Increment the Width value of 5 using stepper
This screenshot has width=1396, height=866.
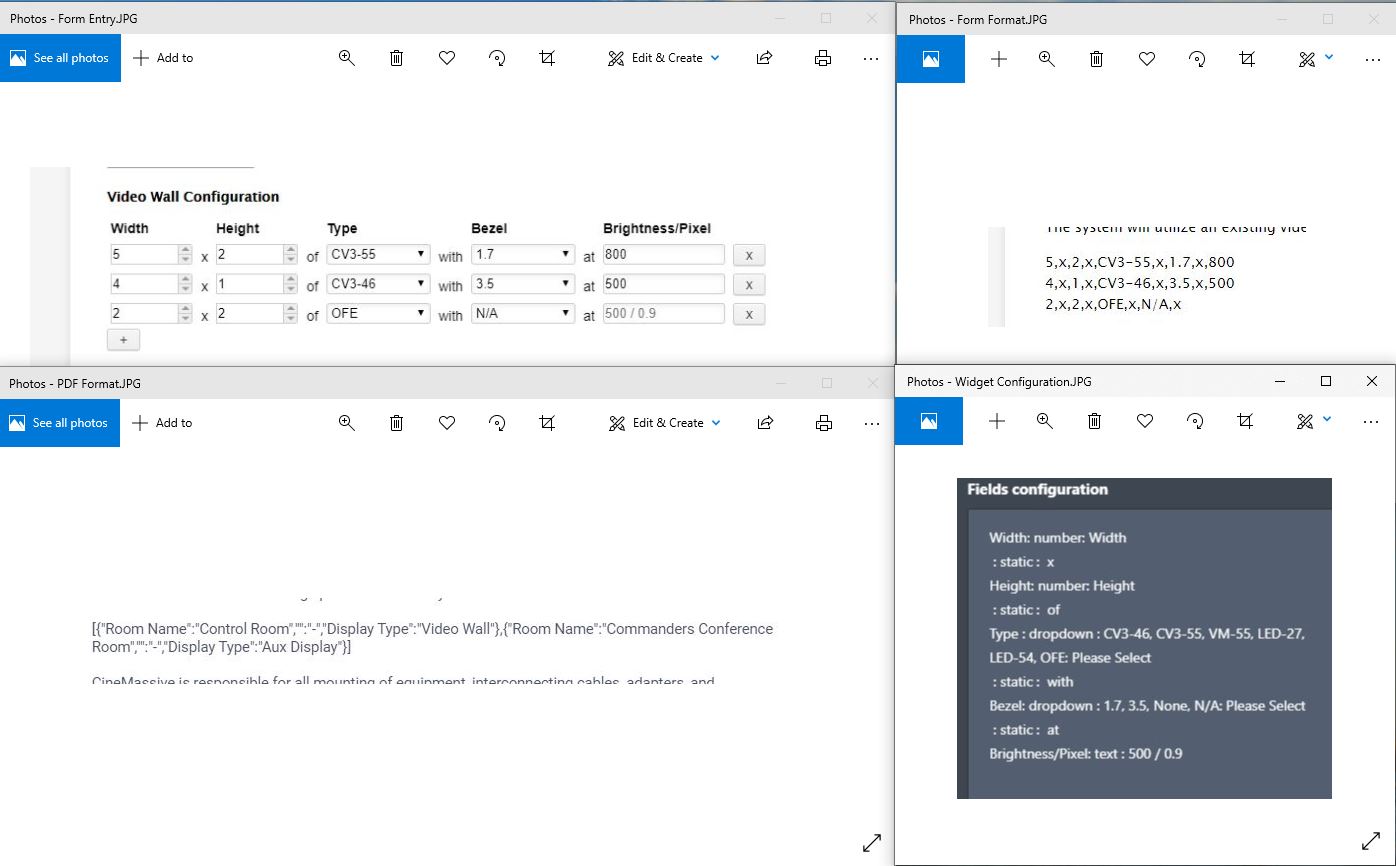pos(185,249)
